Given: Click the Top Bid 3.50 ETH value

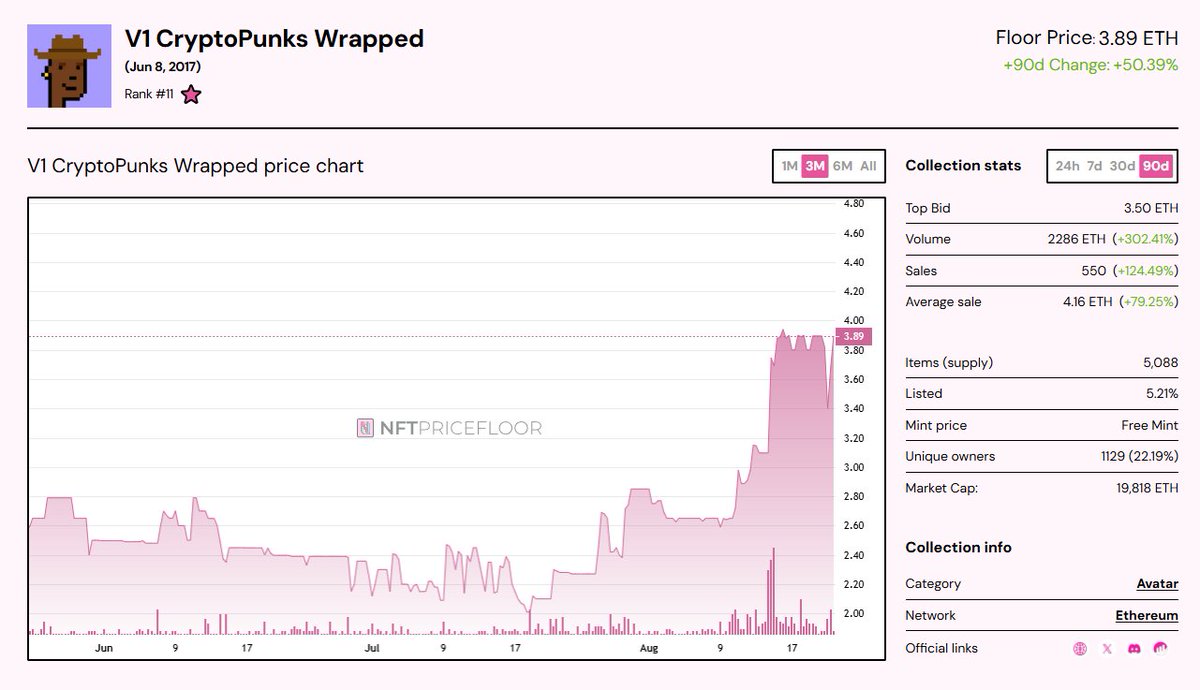Looking at the screenshot, I should (x=1151, y=209).
